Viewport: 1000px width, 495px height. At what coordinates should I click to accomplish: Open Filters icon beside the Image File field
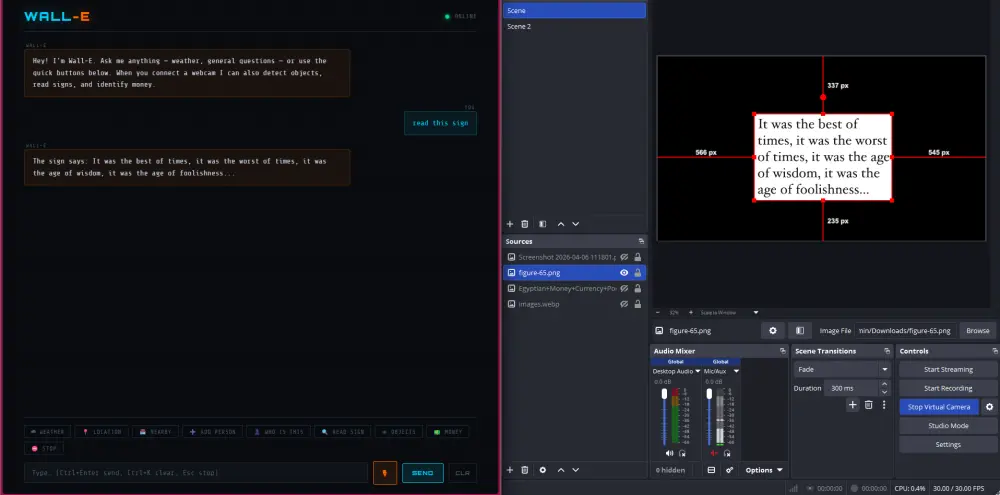(x=800, y=330)
